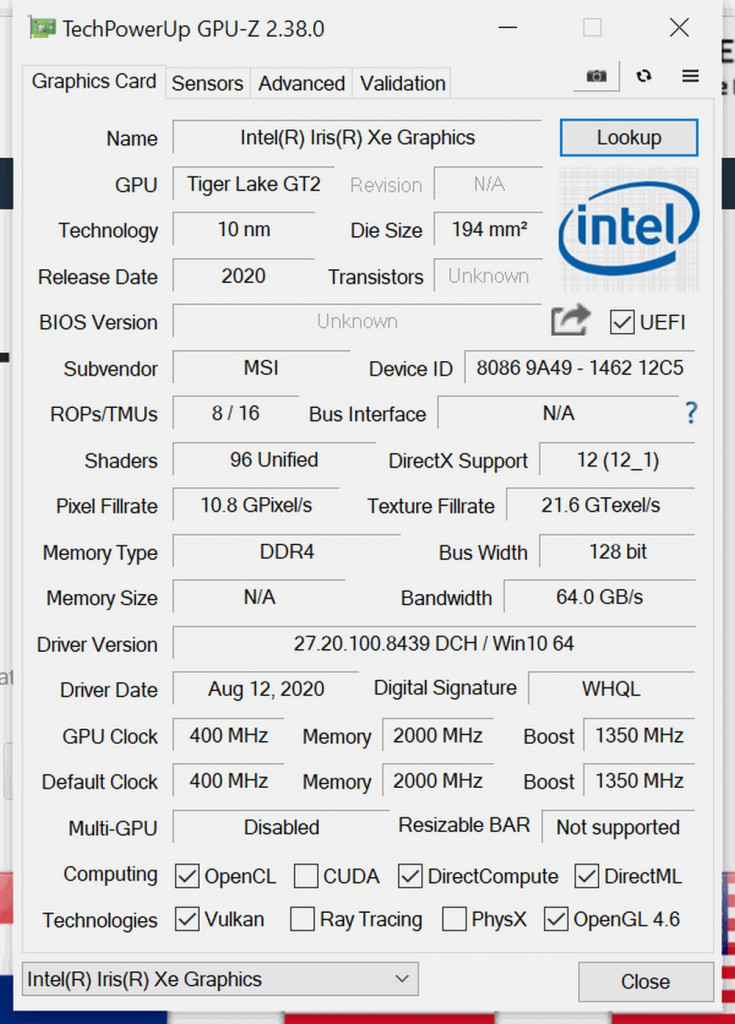
Task: Click the Intel logo image
Action: (x=629, y=229)
